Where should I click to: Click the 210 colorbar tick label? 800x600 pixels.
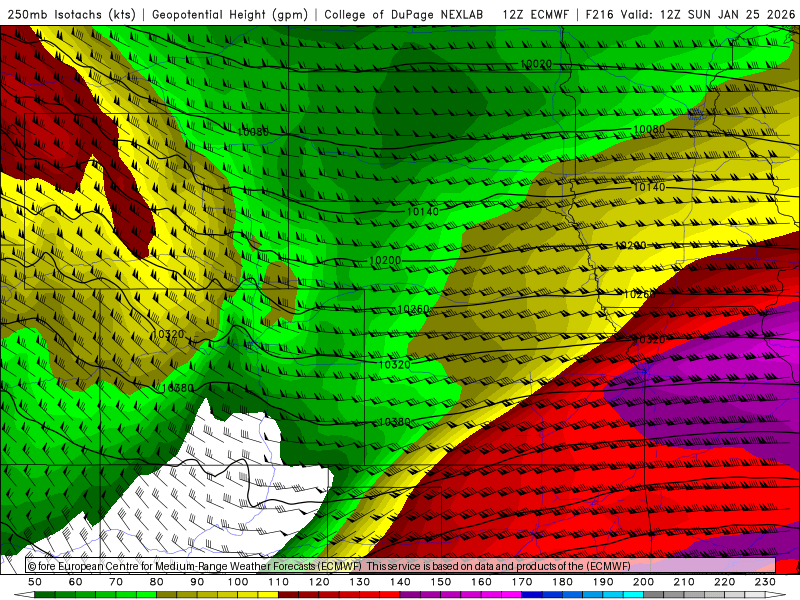pos(684,582)
